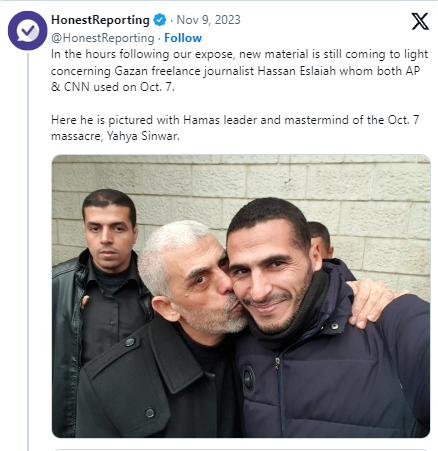Screen dimensions: 438x451
Task: Open the @HonestReporting handle link
Action: pyautogui.click(x=103, y=38)
